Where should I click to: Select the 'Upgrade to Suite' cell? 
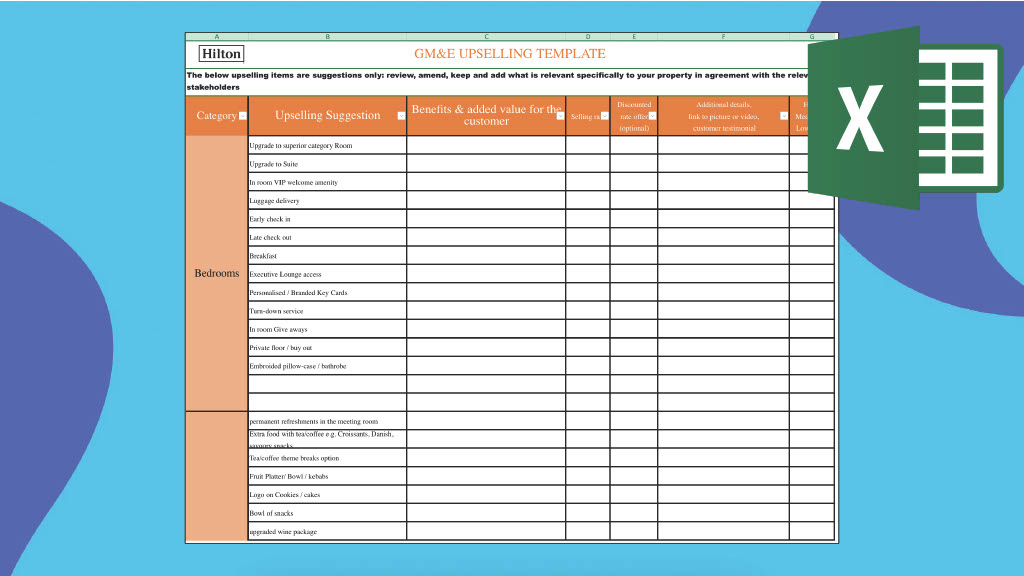[x=327, y=163]
